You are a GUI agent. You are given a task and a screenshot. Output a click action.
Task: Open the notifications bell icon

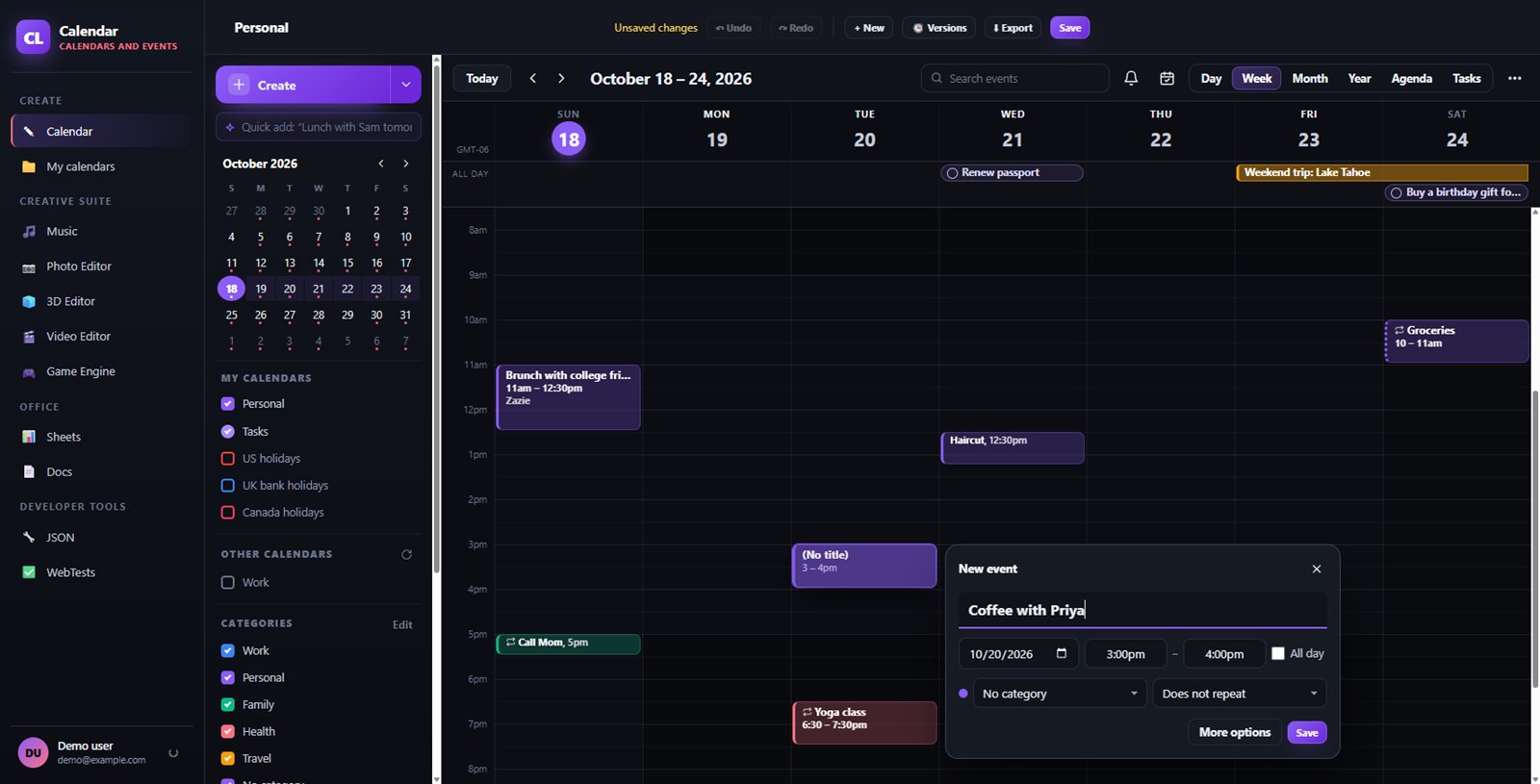[1131, 78]
